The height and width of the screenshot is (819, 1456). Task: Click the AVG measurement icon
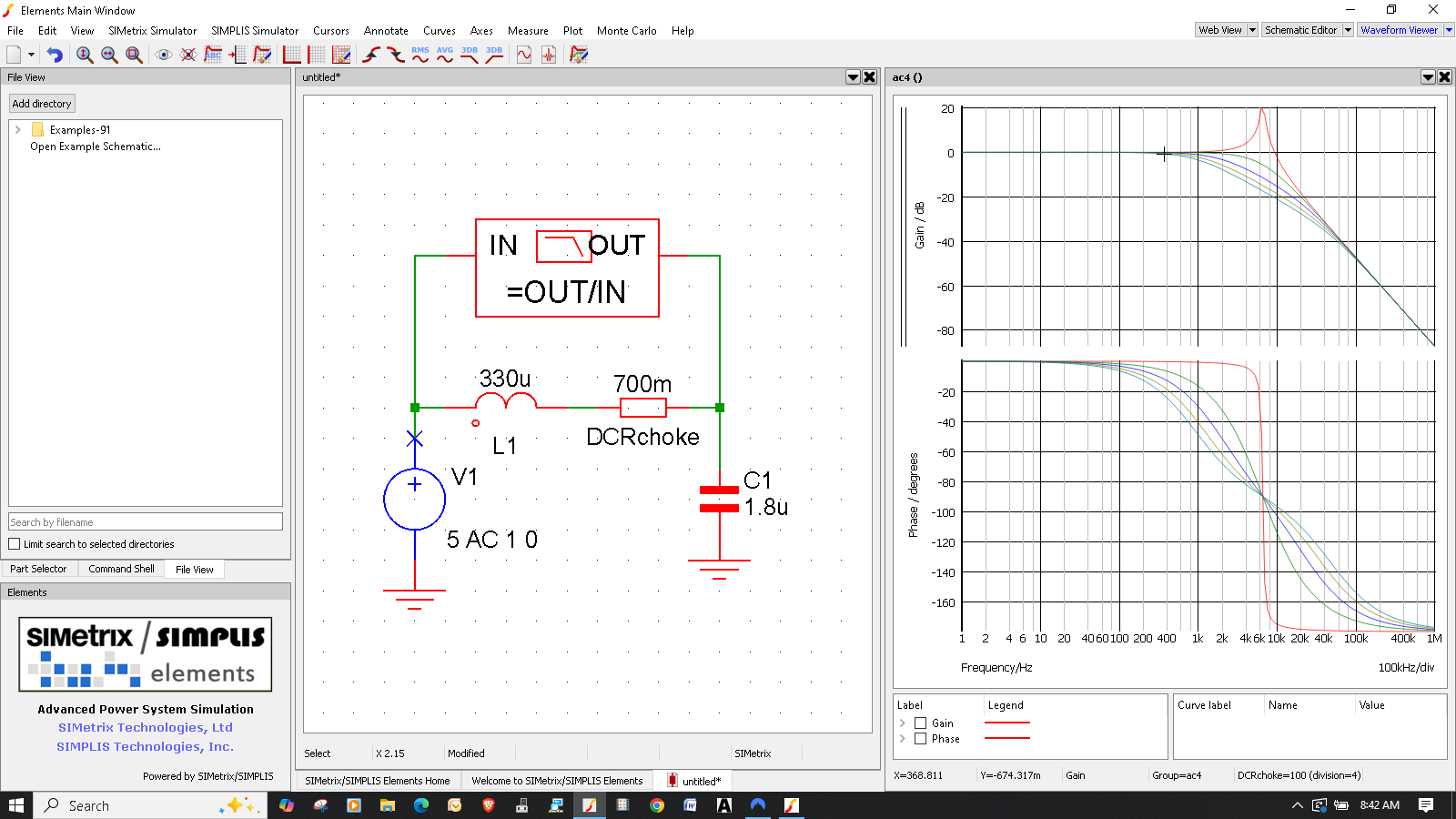click(445, 55)
